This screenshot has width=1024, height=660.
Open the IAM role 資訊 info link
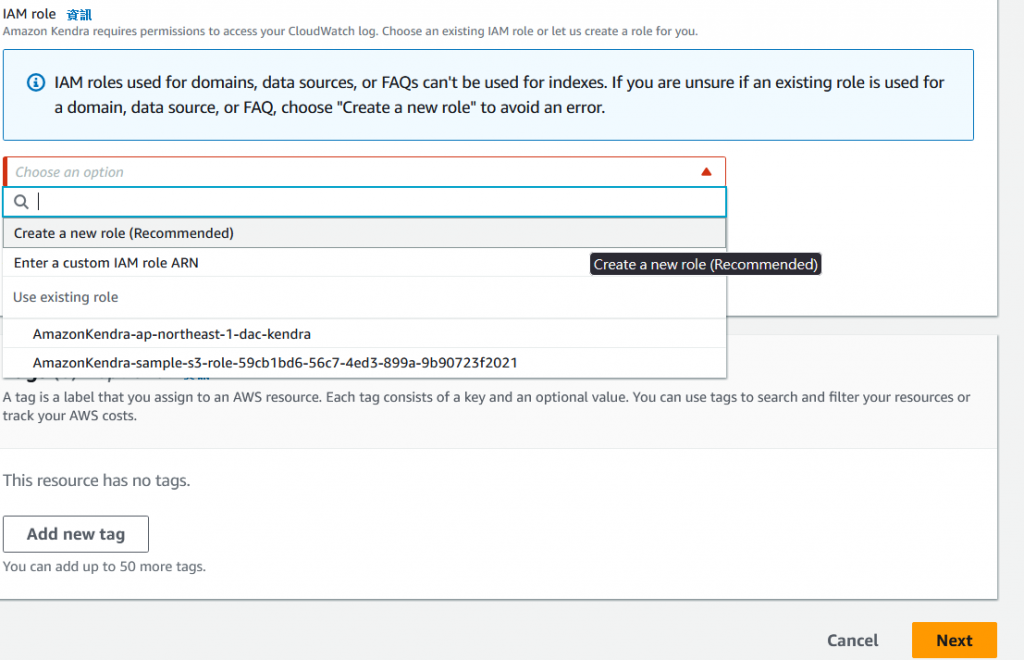pos(79,14)
